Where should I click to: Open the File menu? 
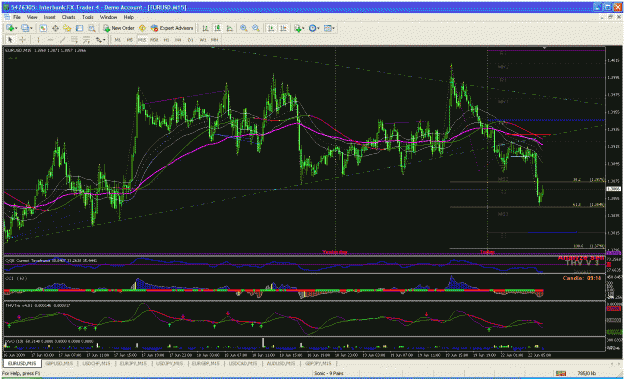[17, 18]
